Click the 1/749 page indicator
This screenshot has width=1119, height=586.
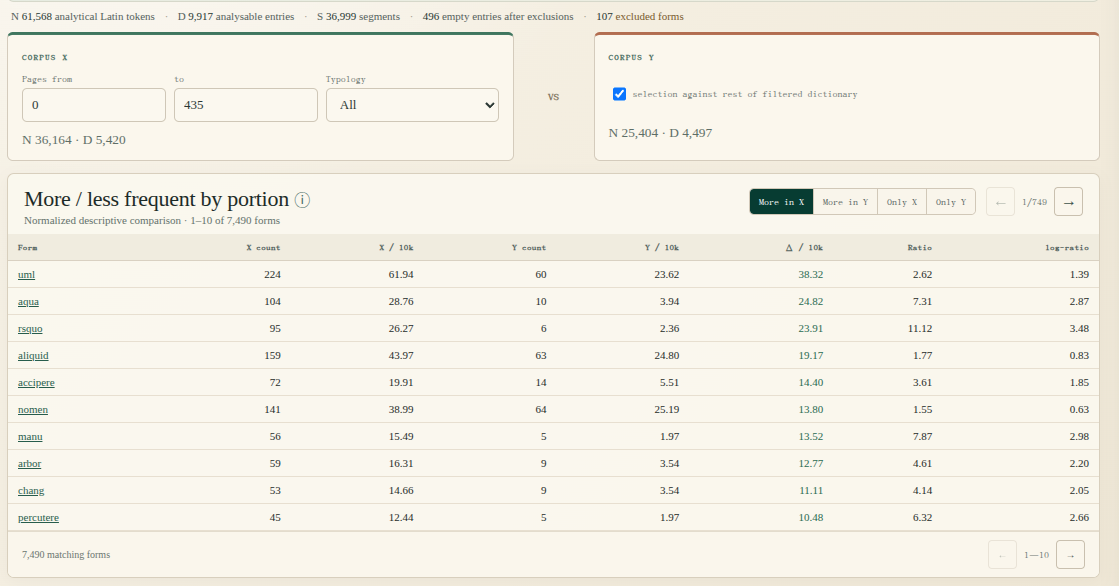click(1035, 202)
